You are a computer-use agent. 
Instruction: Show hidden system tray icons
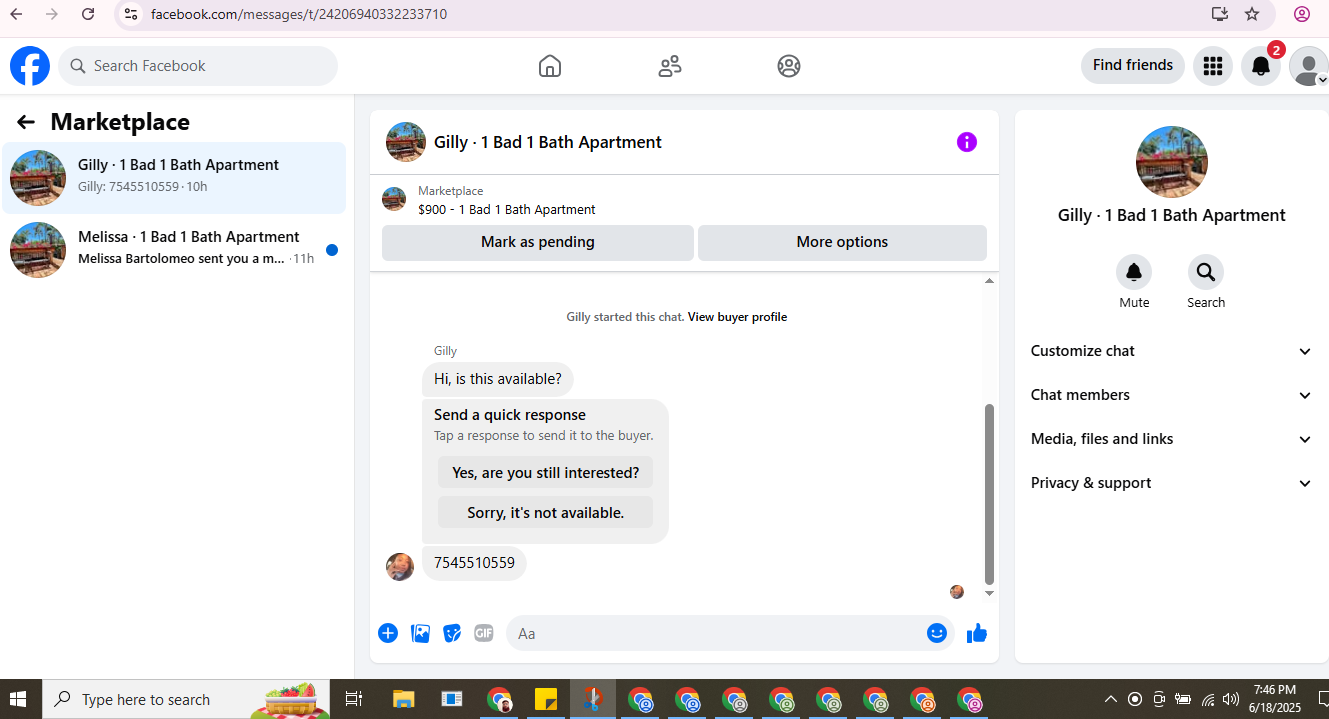coord(1110,699)
